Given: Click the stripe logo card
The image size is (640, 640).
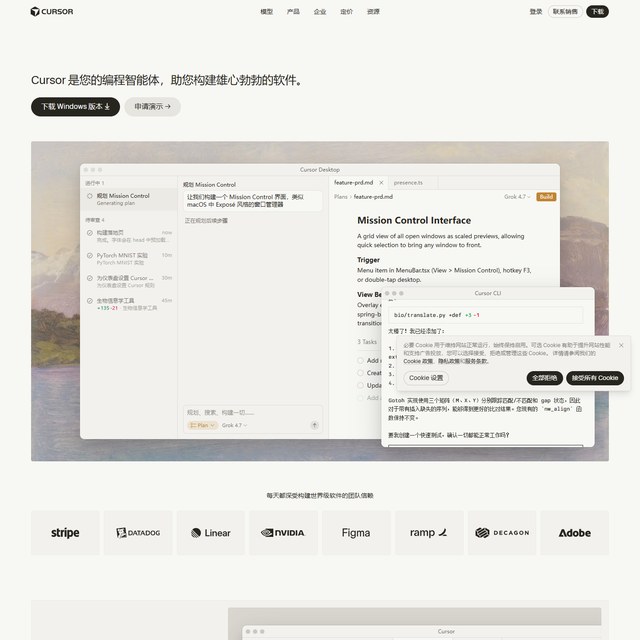Looking at the screenshot, I should pos(65,533).
